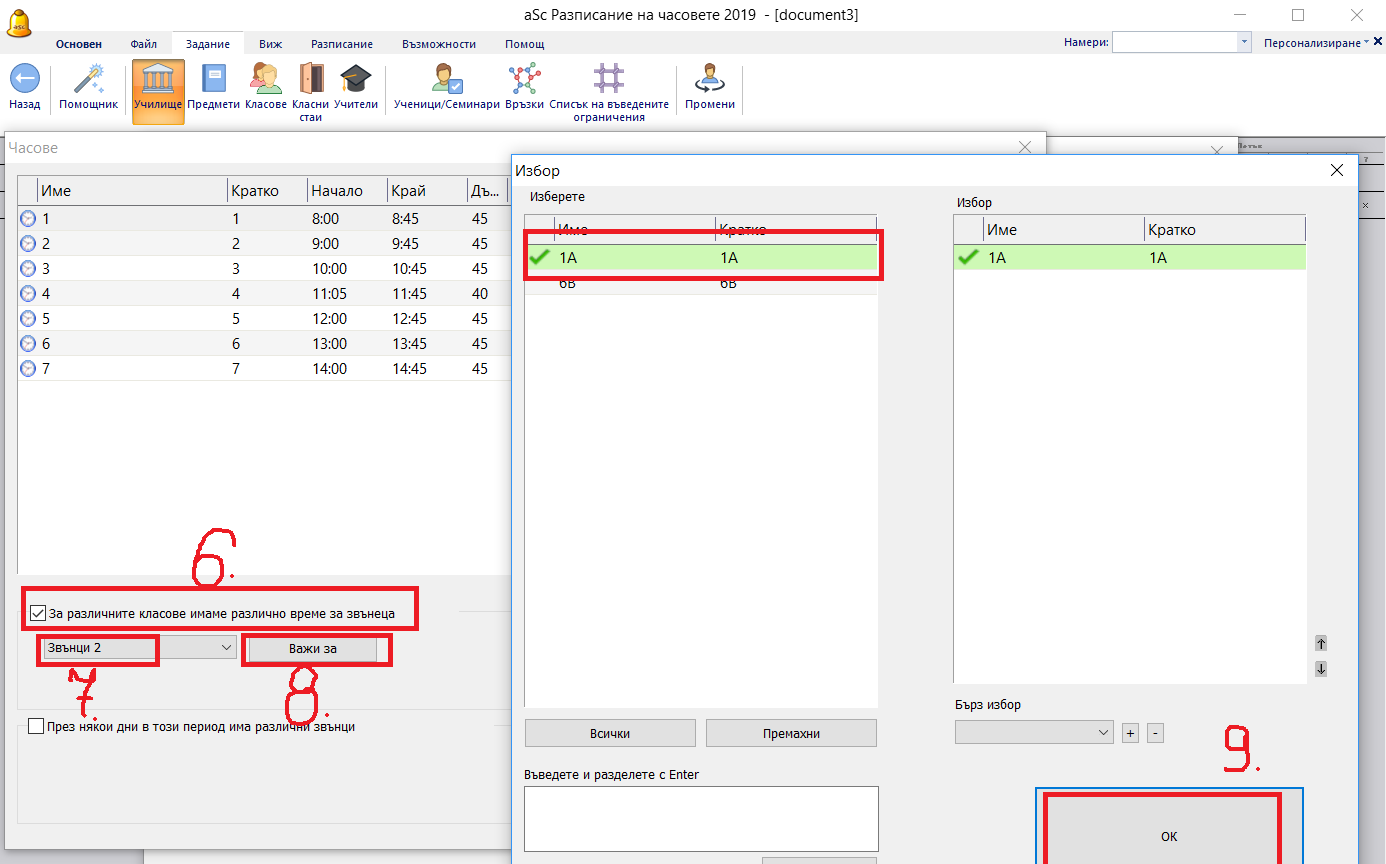The image size is (1386, 864).
Task: Switch to the Разписание ribbon tab
Action: click(x=341, y=44)
